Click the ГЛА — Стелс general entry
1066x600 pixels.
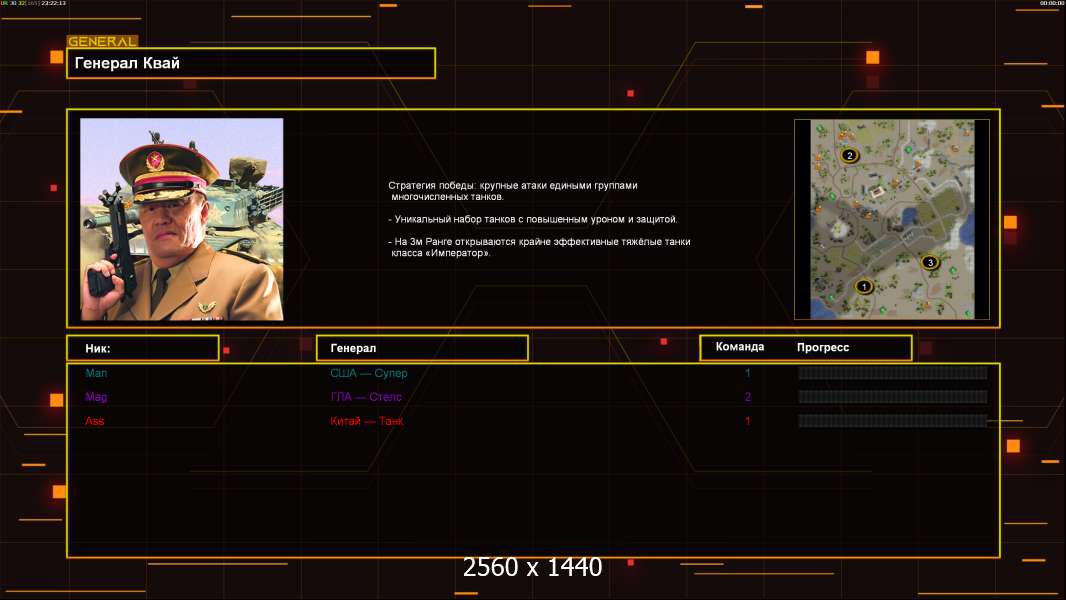pos(366,397)
